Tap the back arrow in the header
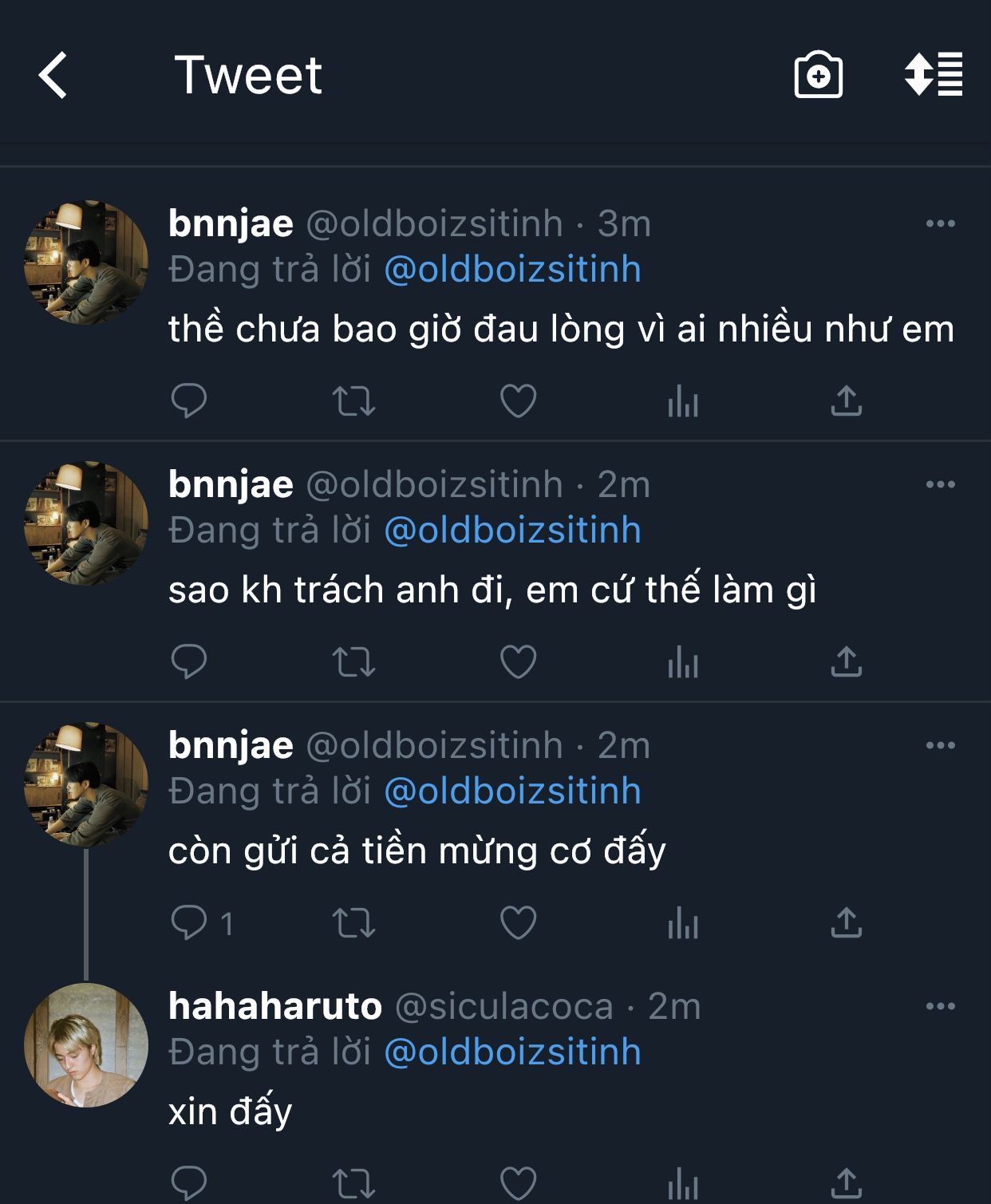This screenshot has width=991, height=1204. 53,76
